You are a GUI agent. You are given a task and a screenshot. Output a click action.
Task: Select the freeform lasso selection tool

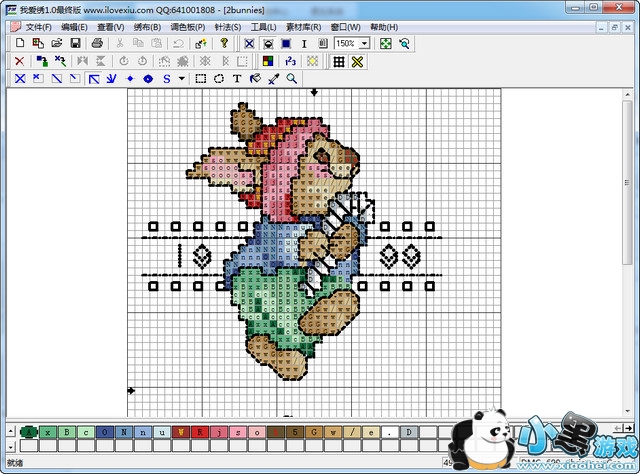(219, 78)
